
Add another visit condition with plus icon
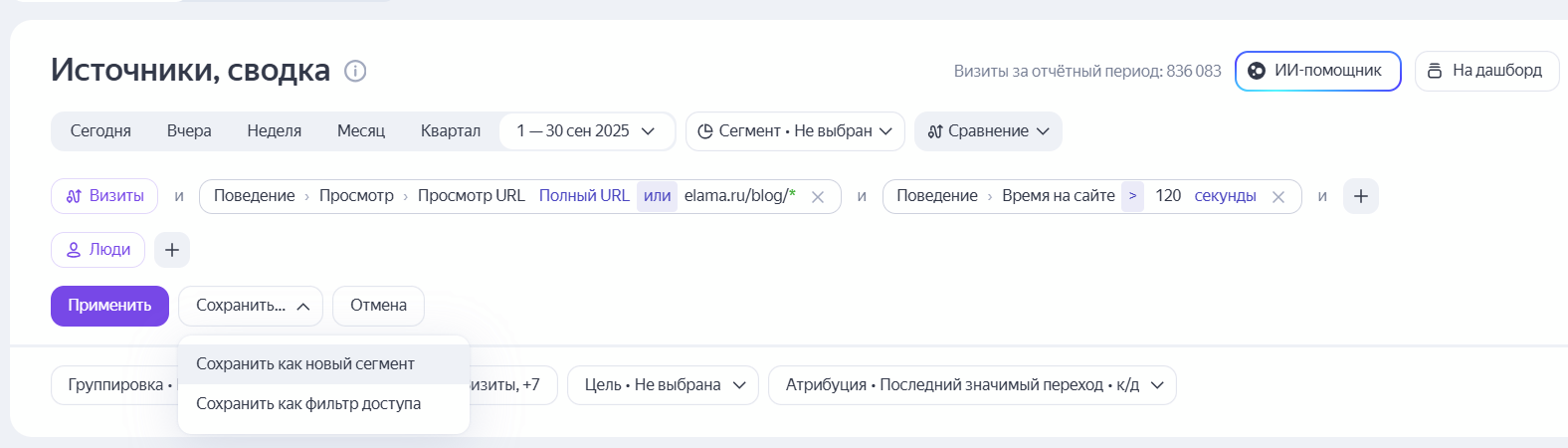pos(1361,196)
